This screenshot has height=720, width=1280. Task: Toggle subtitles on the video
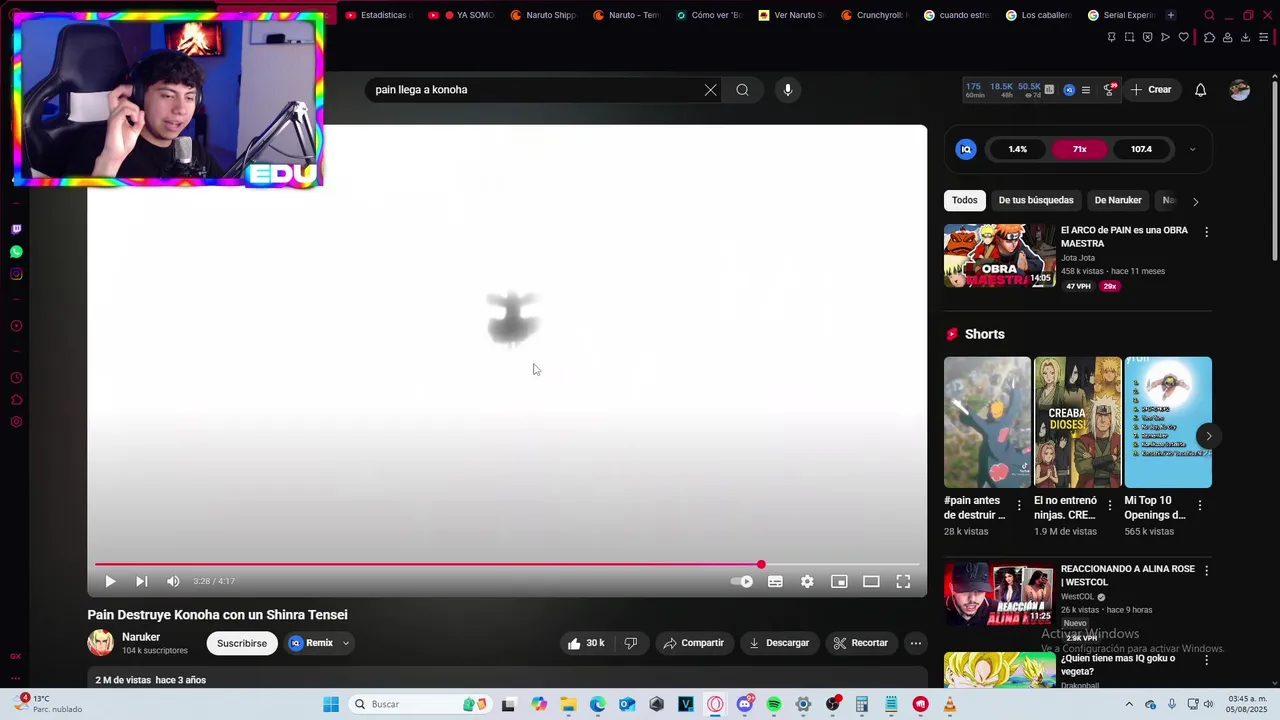point(775,581)
